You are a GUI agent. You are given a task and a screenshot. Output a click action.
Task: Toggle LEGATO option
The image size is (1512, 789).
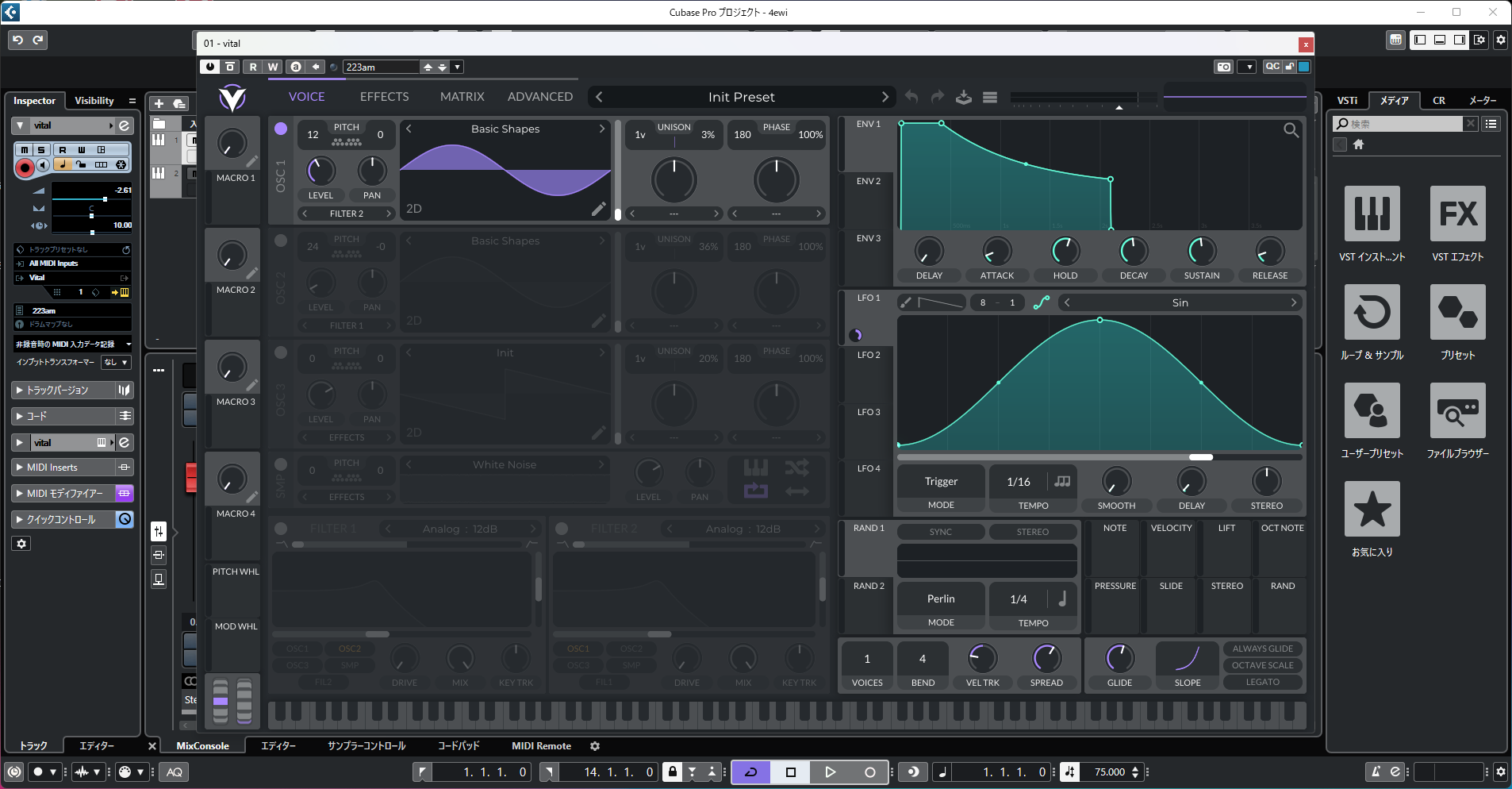(x=1262, y=682)
